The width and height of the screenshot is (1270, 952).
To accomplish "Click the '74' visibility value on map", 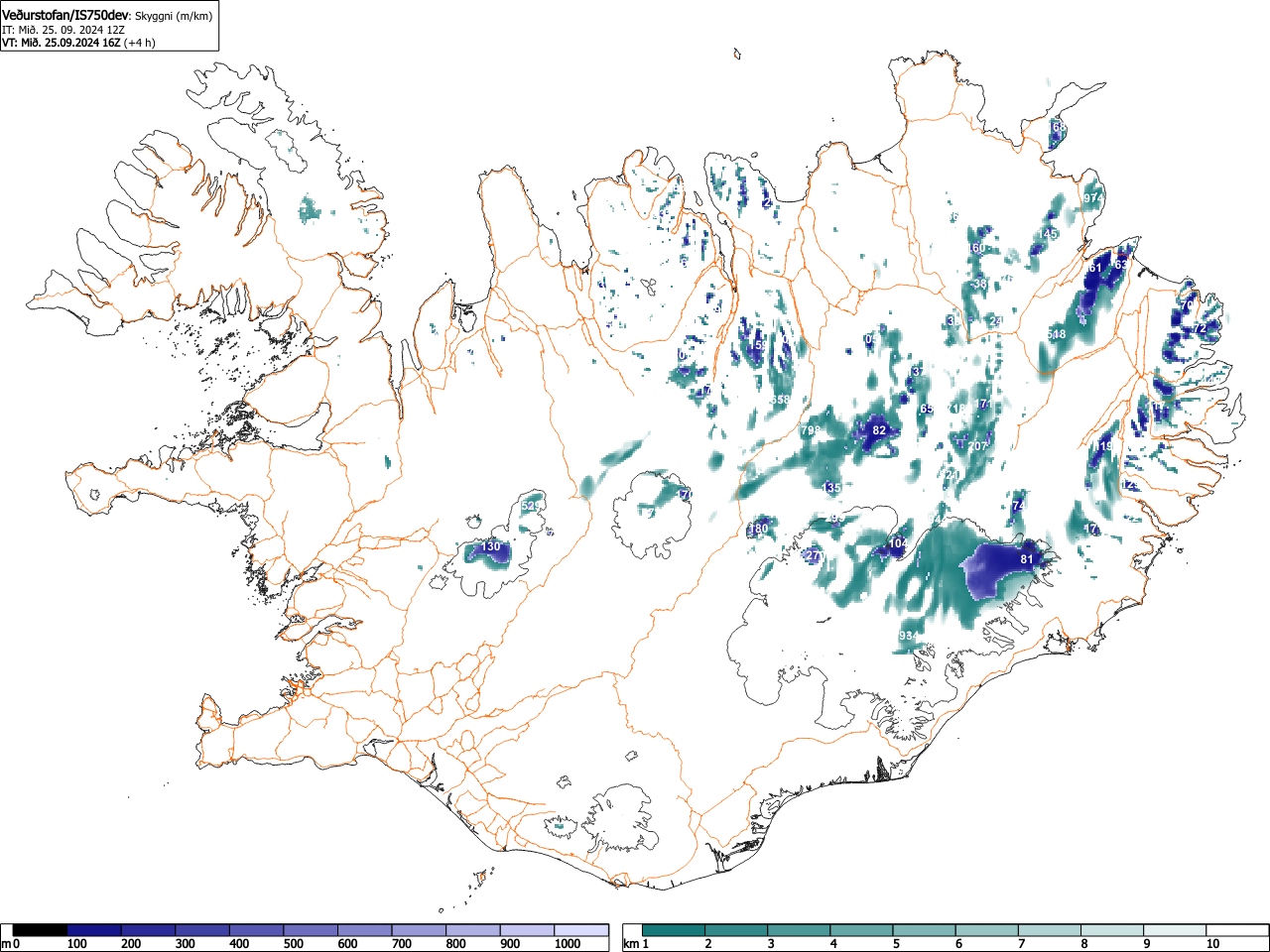I will [x=1018, y=506].
